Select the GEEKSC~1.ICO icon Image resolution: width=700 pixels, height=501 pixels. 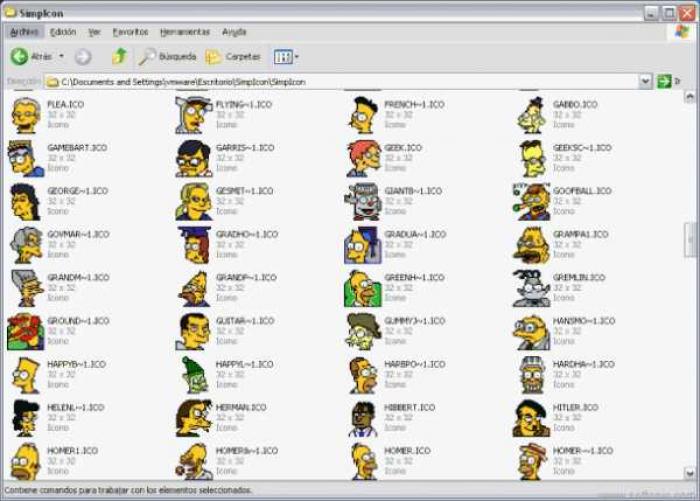(x=533, y=159)
